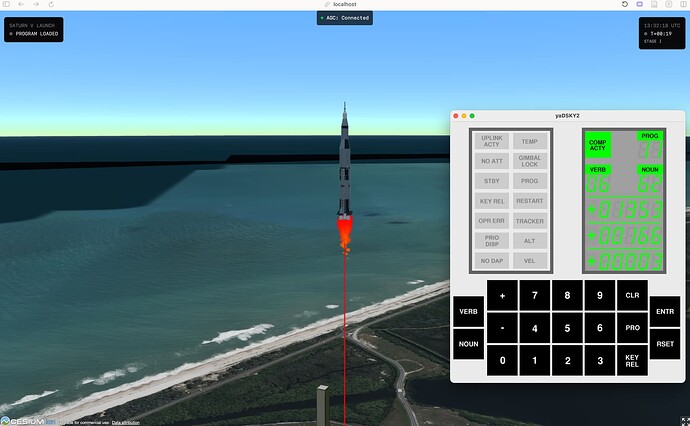Click the ALT indicator light
This screenshot has width=690, height=426.
click(529, 241)
